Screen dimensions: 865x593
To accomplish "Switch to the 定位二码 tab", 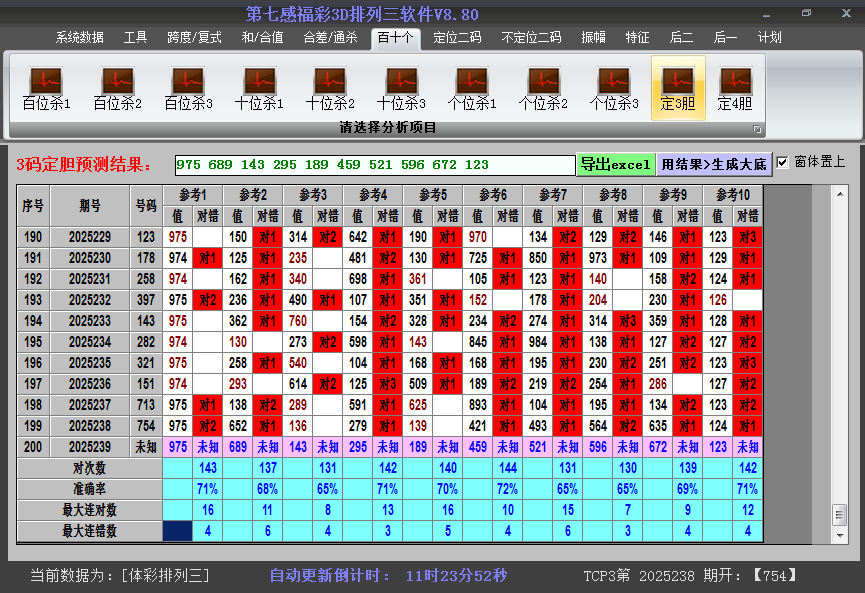I will 457,38.
